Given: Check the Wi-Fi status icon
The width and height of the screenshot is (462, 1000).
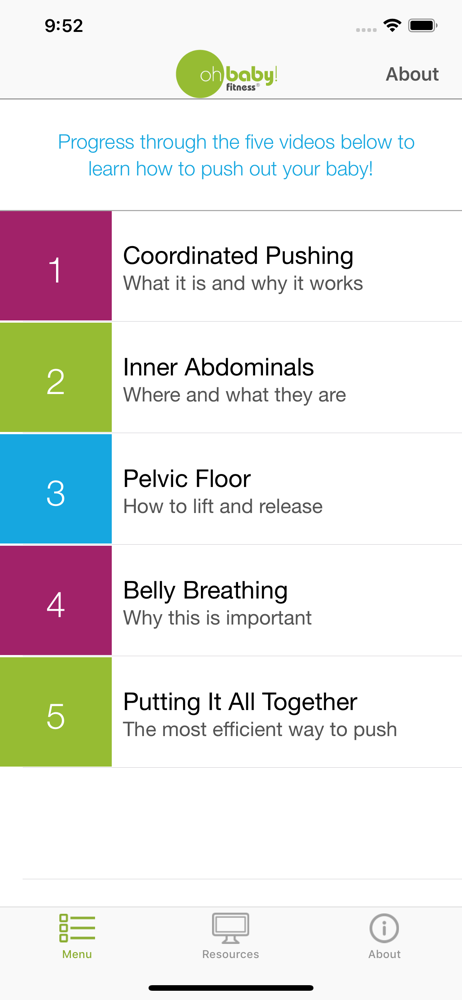Looking at the screenshot, I should (x=392, y=26).
